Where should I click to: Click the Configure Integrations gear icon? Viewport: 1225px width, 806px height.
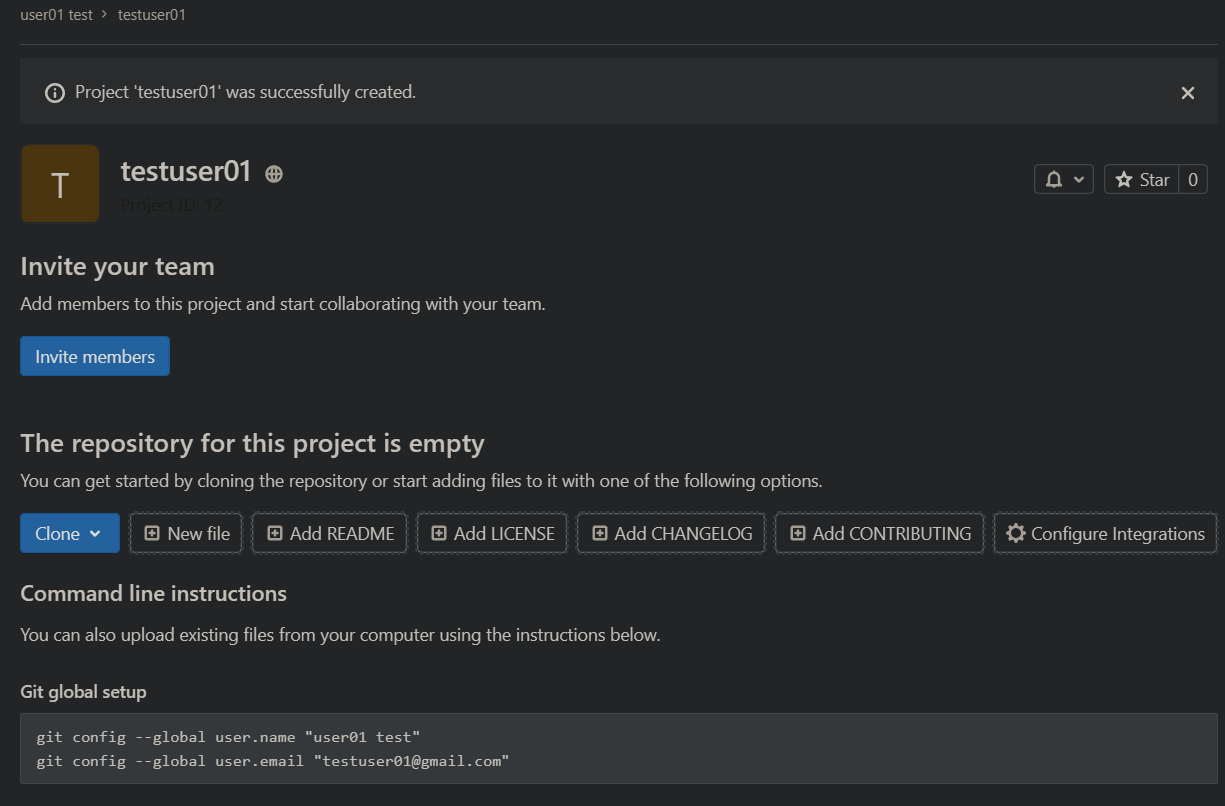pos(1016,534)
